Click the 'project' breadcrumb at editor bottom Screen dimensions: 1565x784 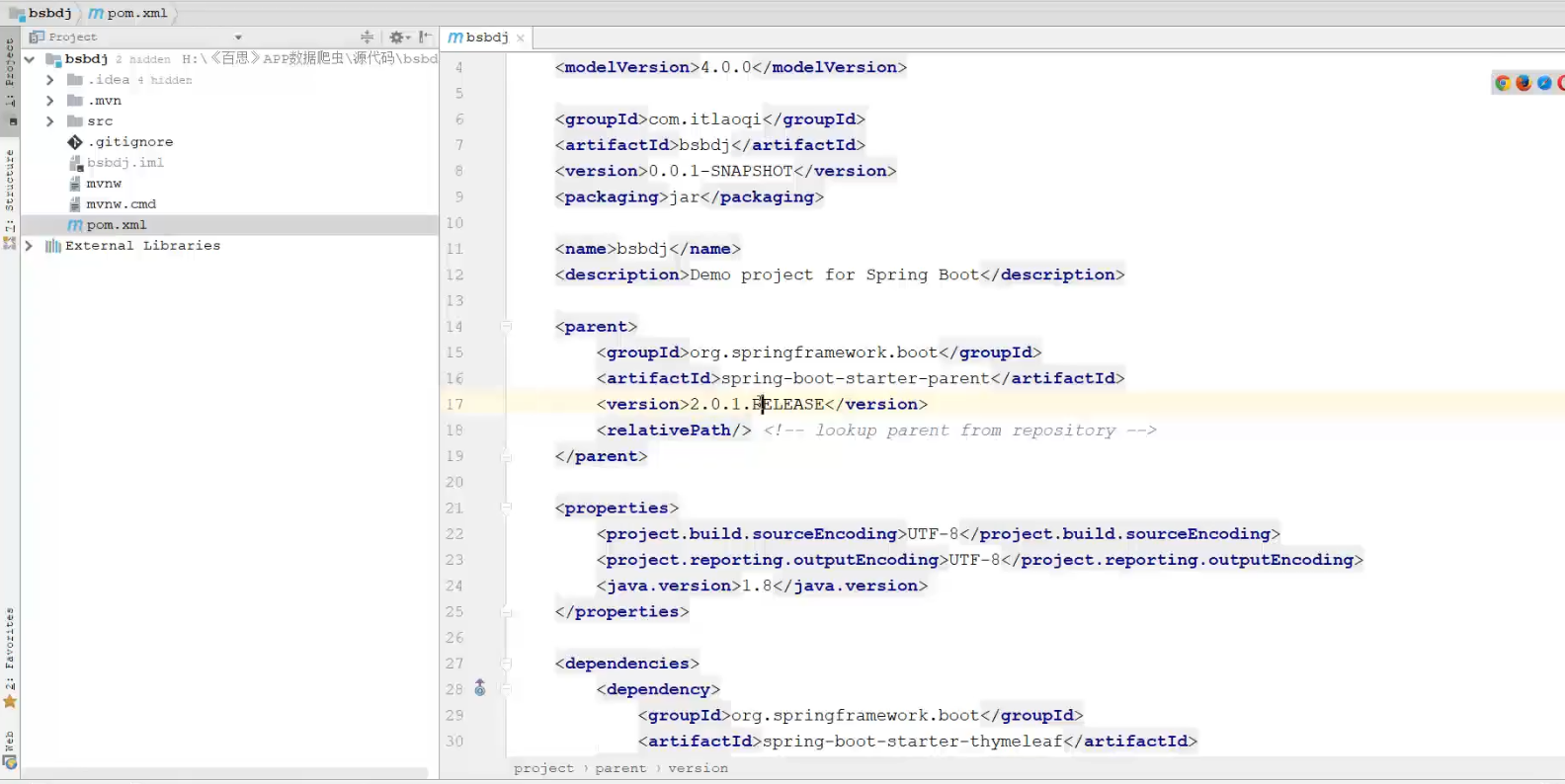543,768
